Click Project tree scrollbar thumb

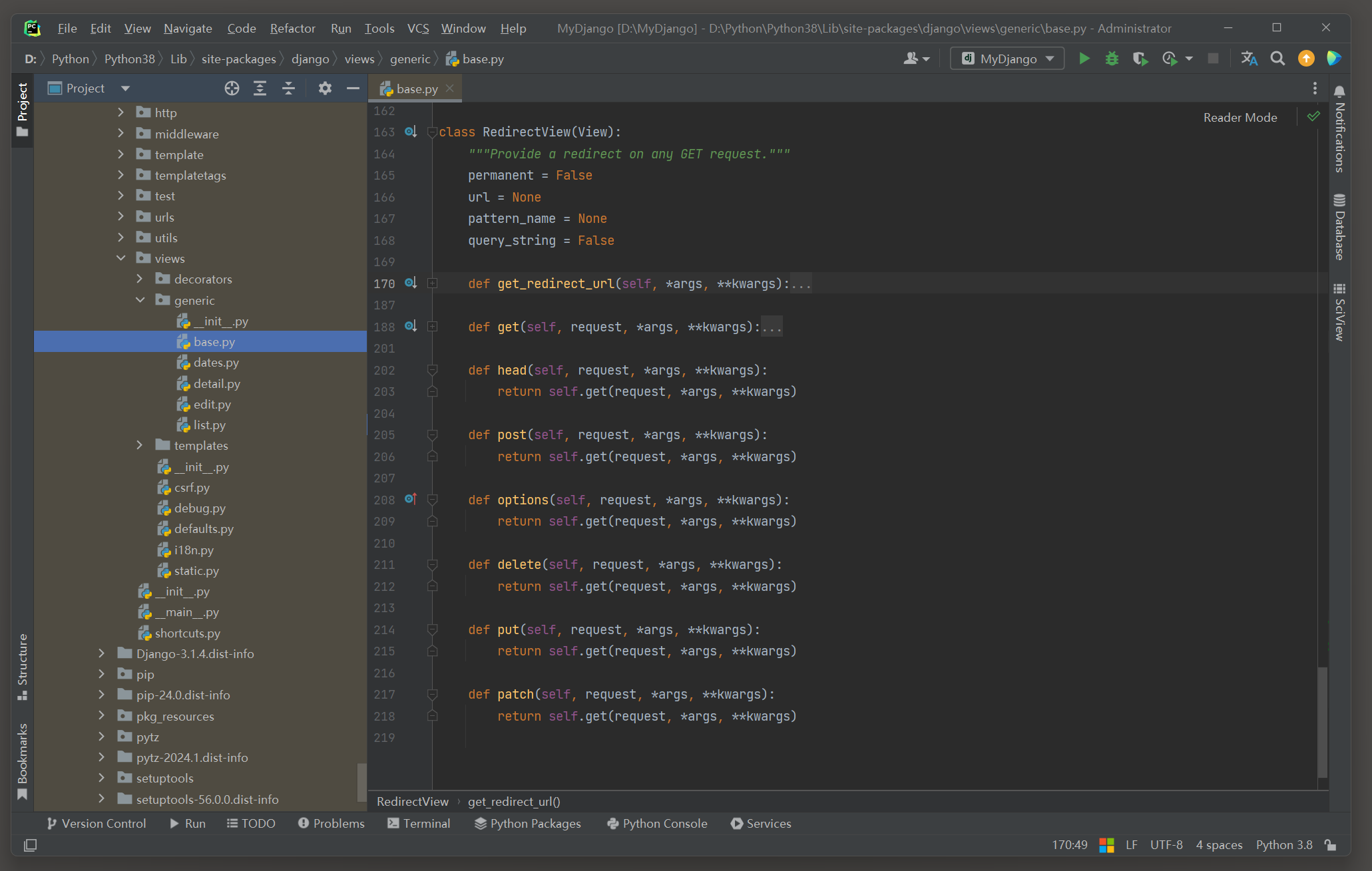pyautogui.click(x=361, y=782)
